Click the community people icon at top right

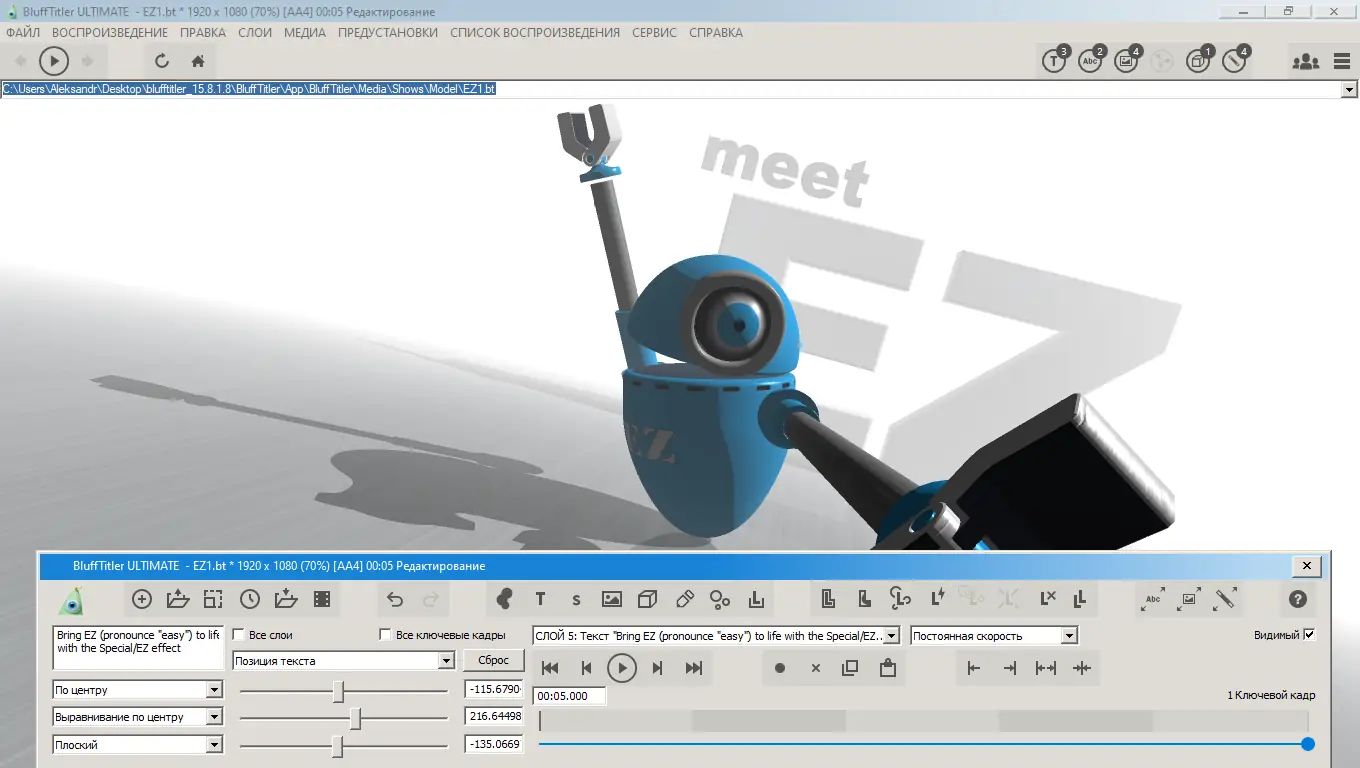1305,61
